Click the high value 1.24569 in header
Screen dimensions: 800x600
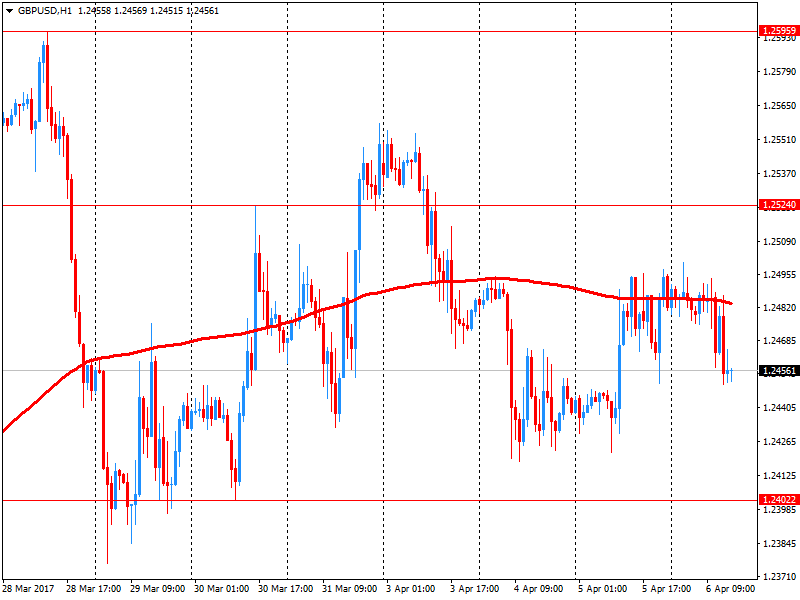[x=130, y=11]
